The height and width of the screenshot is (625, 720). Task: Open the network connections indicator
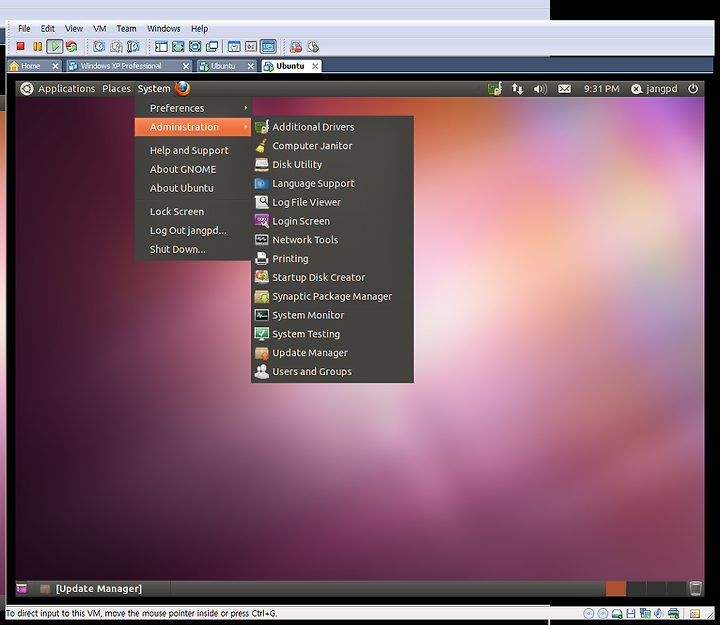517,89
